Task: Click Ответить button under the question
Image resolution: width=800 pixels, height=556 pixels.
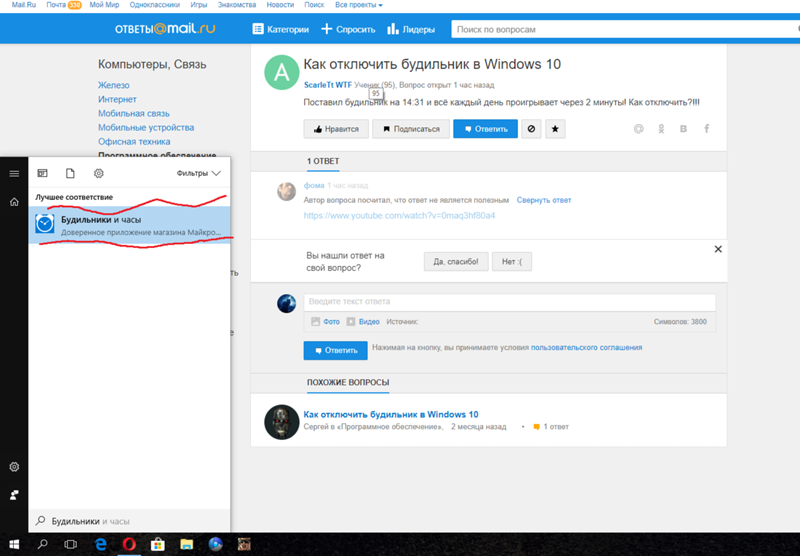Action: point(485,129)
